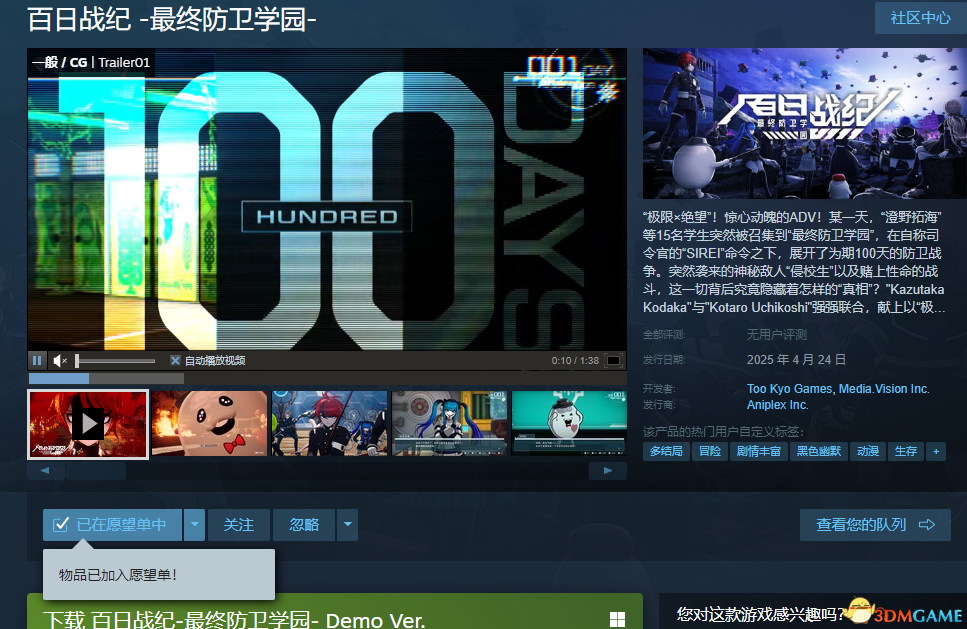Open 社区中心 community hub

point(921,18)
